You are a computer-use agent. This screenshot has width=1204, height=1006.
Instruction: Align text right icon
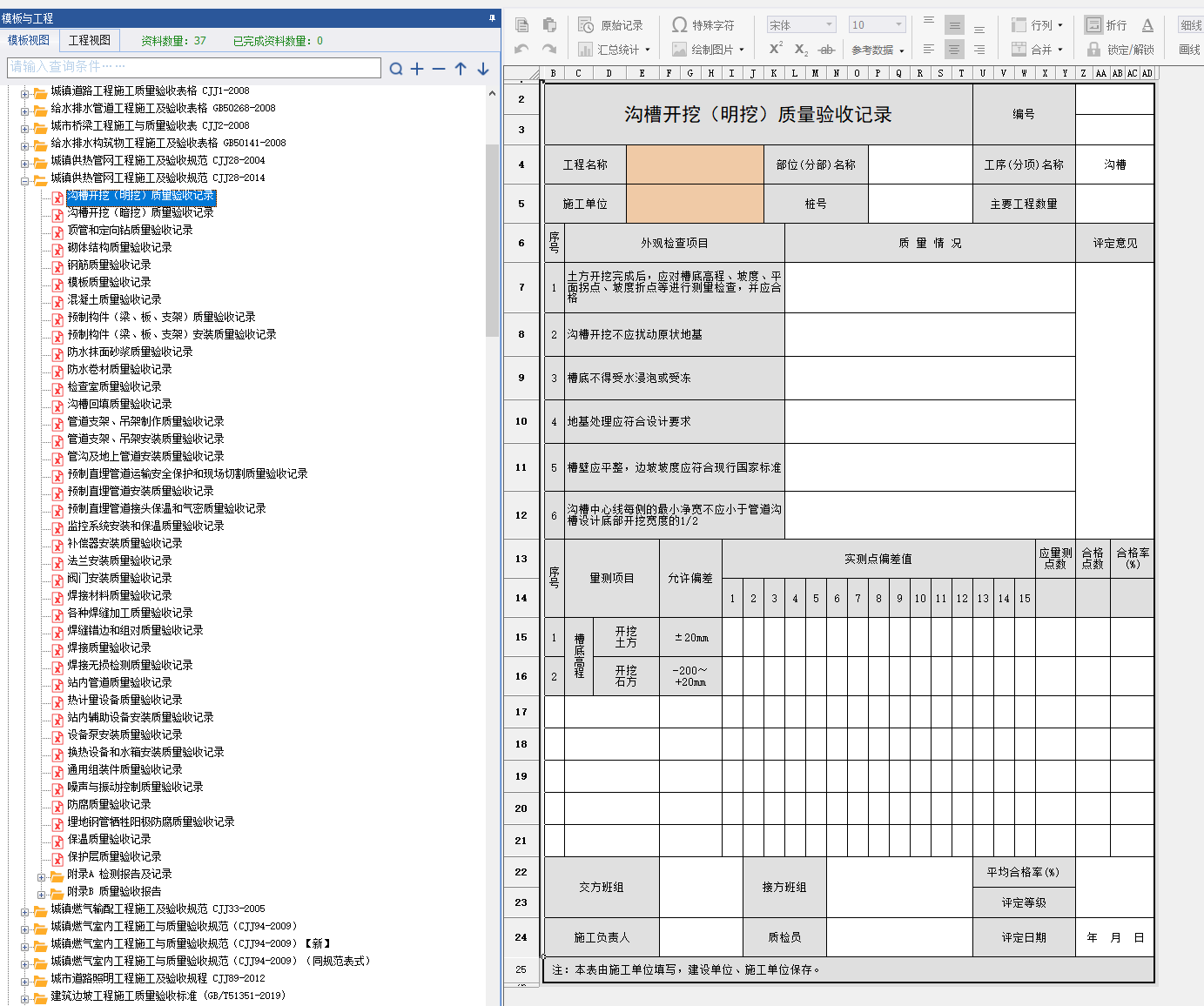click(979, 50)
